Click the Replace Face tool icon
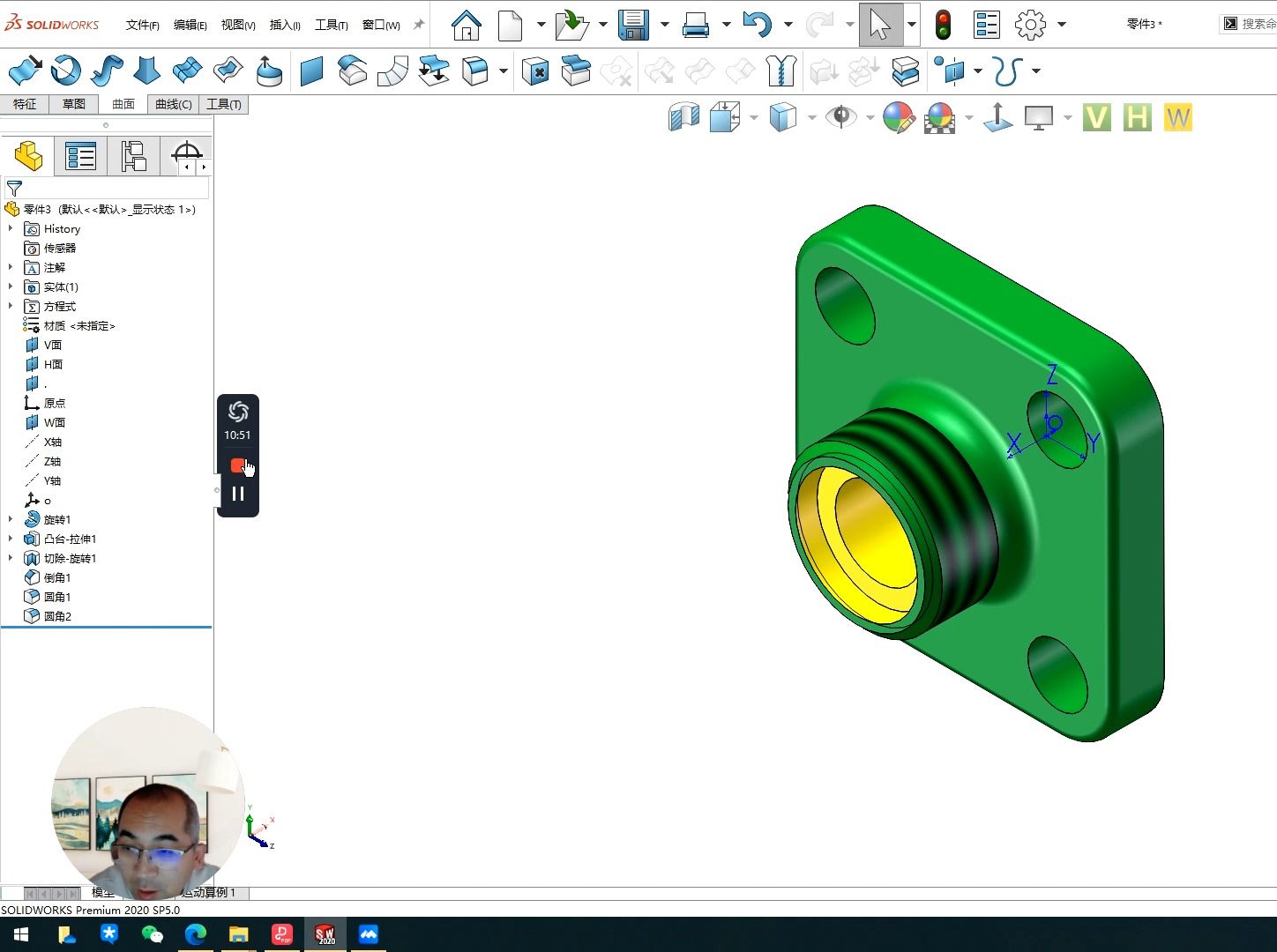The image size is (1277, 952). point(576,71)
